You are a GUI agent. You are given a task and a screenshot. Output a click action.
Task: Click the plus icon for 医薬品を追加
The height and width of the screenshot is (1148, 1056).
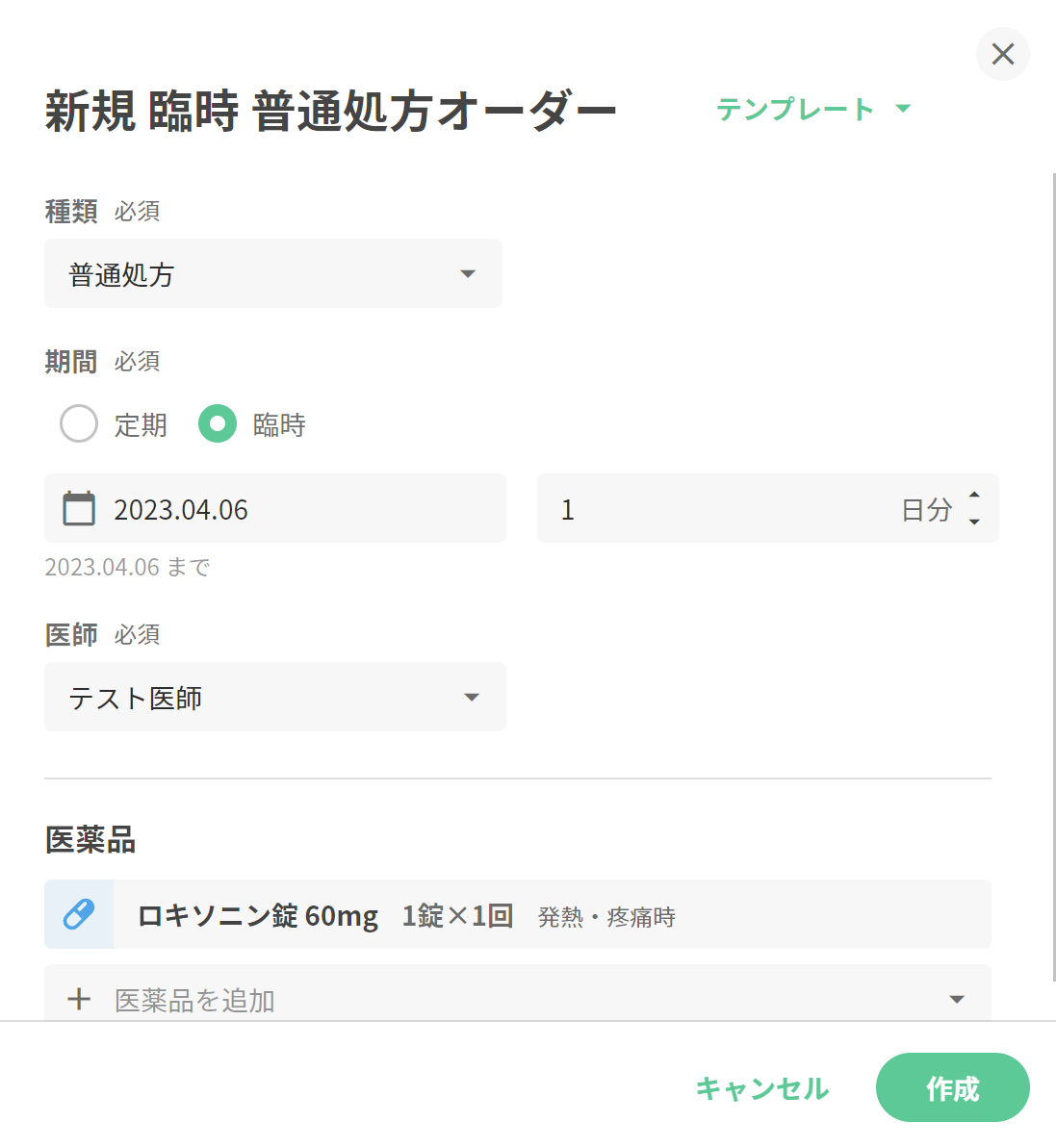click(x=79, y=1000)
